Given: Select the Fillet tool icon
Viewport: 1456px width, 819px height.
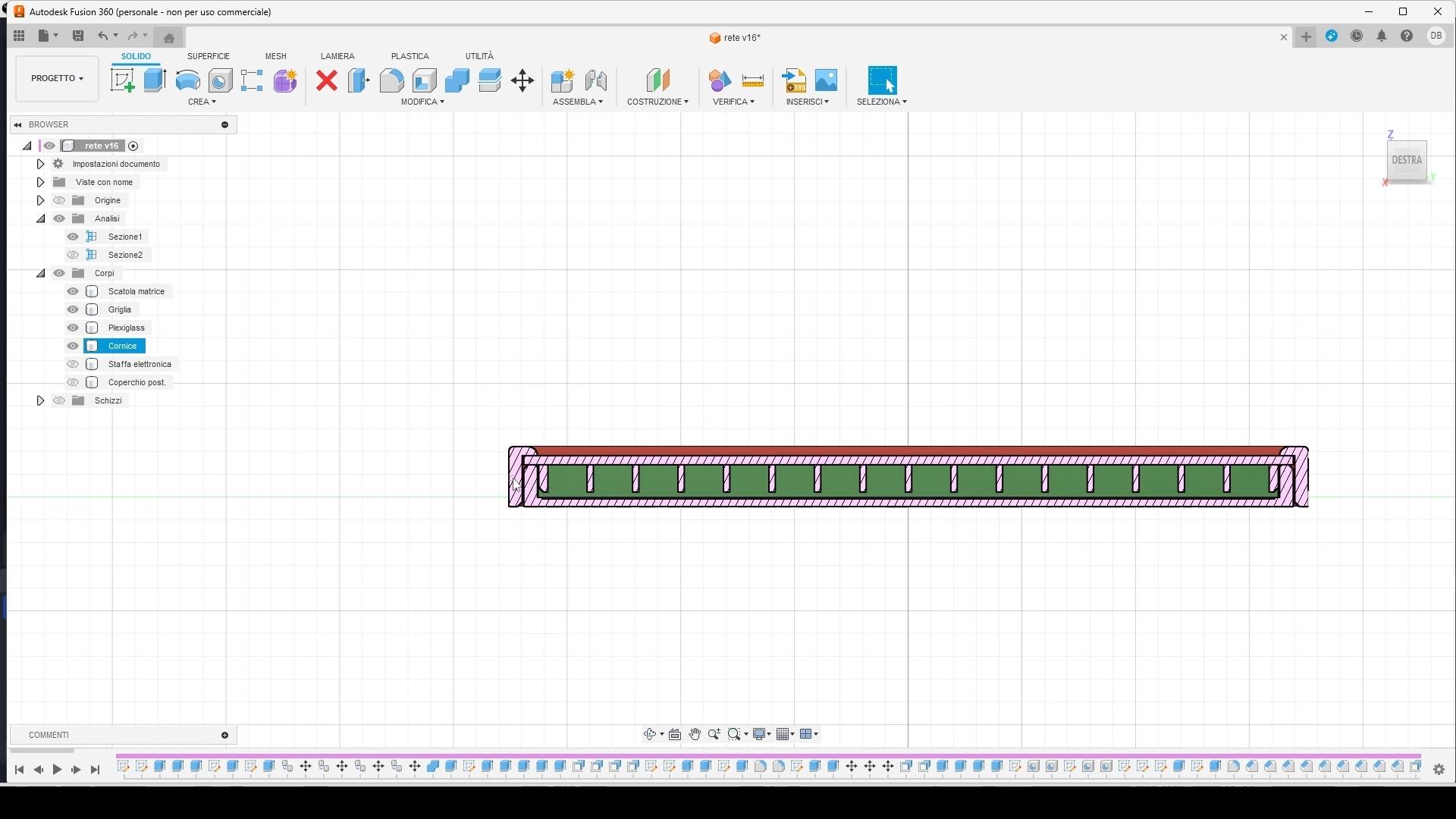Looking at the screenshot, I should click(x=391, y=80).
